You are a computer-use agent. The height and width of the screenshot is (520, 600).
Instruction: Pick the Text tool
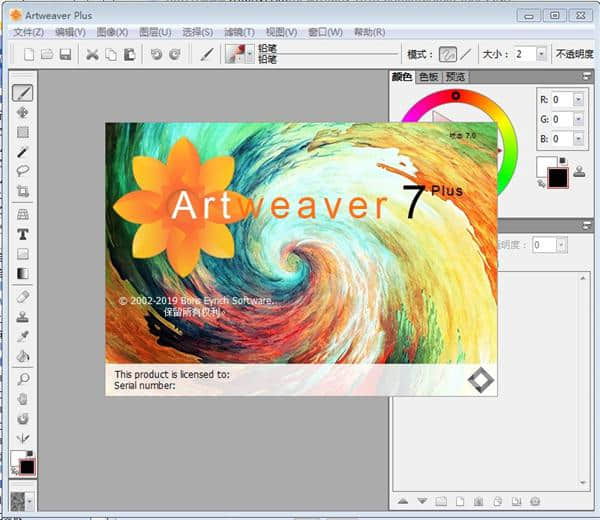click(x=22, y=234)
